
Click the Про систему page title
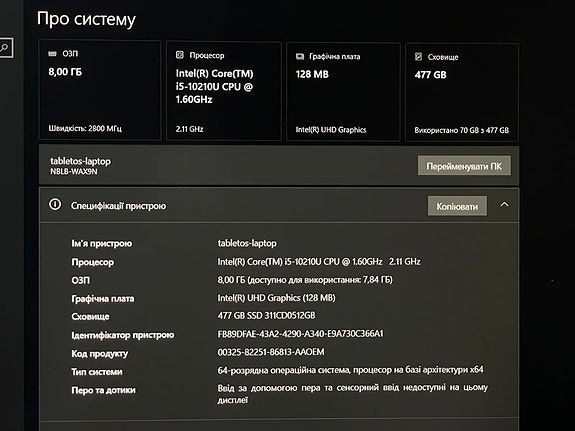point(86,19)
